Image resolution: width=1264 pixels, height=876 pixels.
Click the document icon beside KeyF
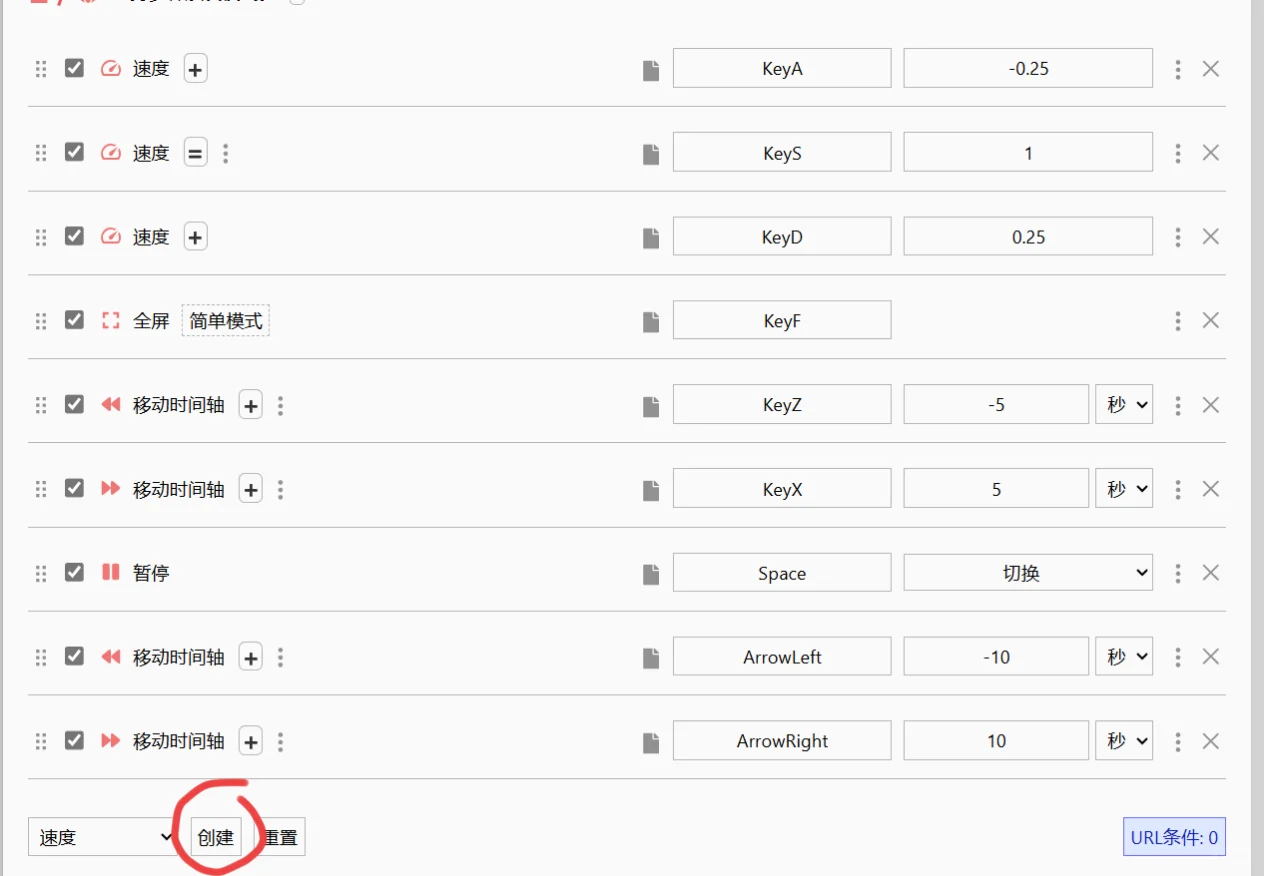651,322
